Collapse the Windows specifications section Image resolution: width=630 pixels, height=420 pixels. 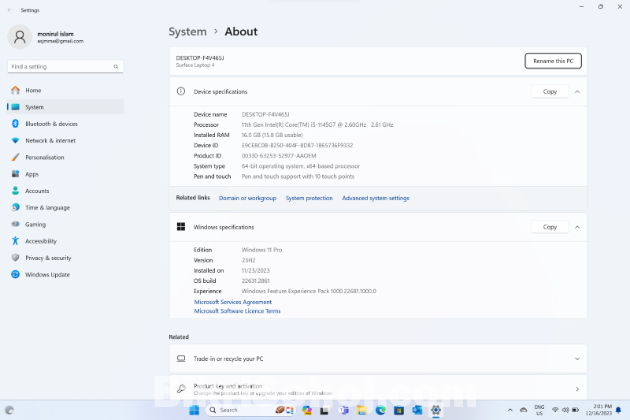coord(577,227)
